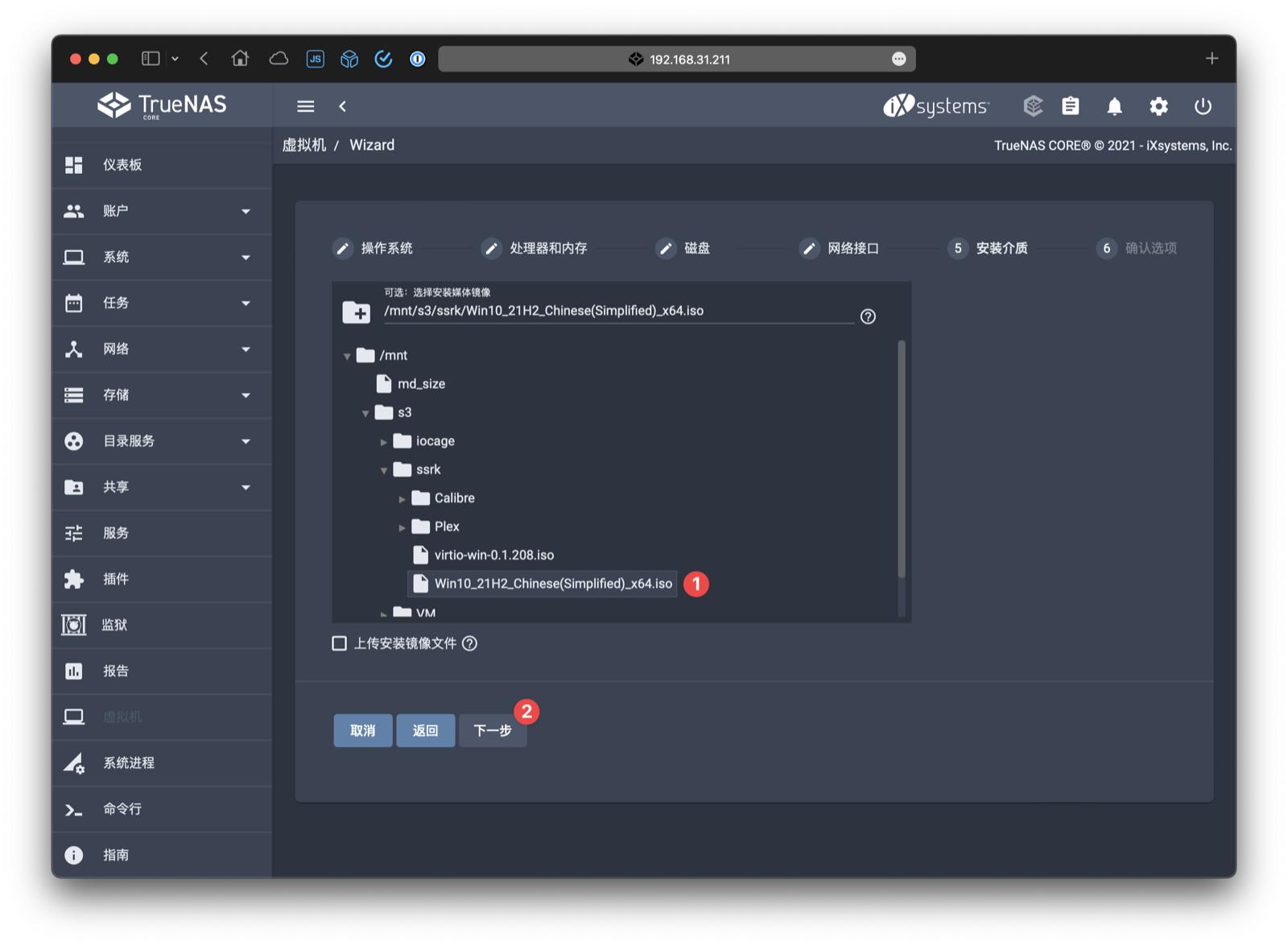Viewport: 1288px width, 946px height.
Task: Open the 插件 plugins icon
Action: (74, 579)
